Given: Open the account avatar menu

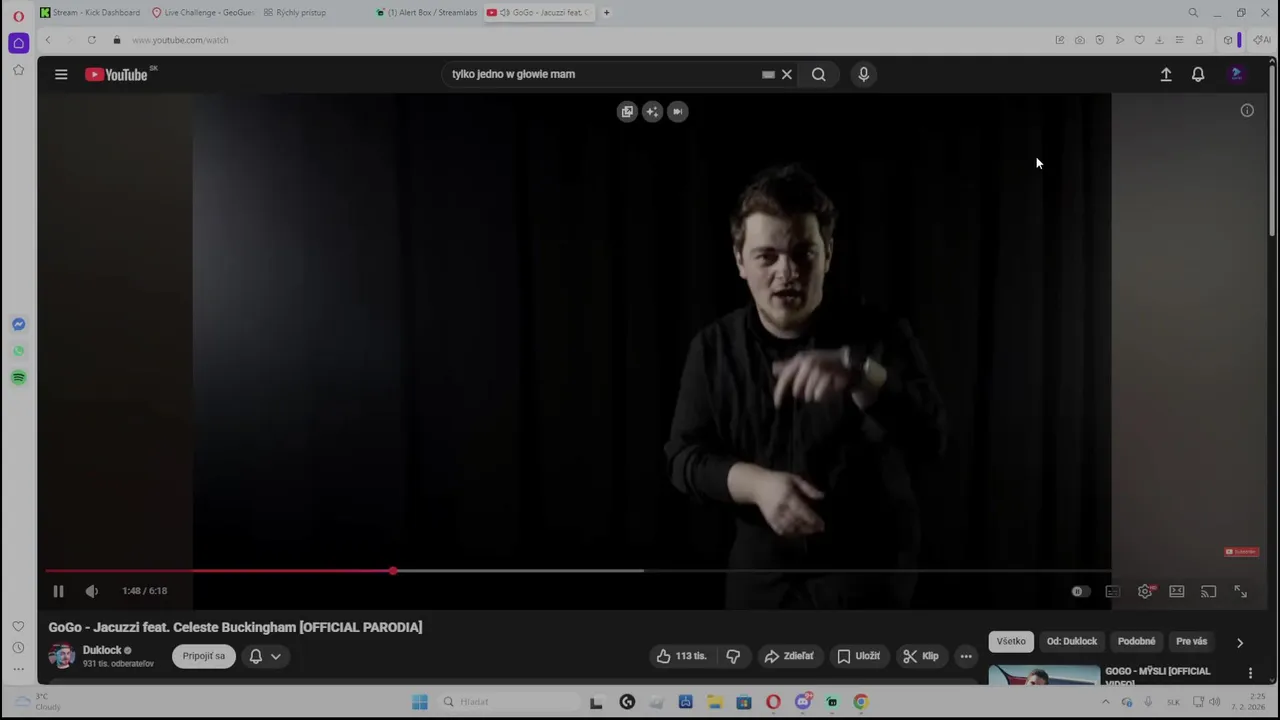Looking at the screenshot, I should point(1237,74).
